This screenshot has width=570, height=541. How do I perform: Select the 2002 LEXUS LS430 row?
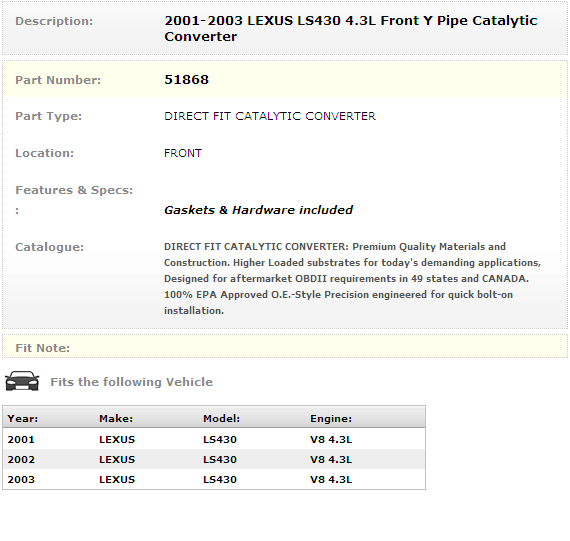tap(214, 459)
